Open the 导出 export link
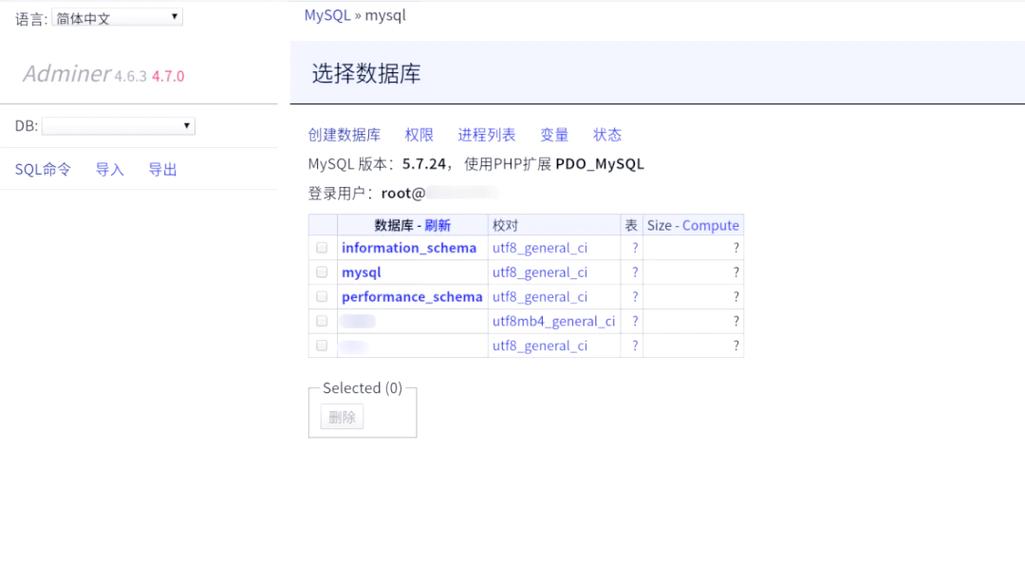The image size is (1025, 580). click(x=163, y=169)
